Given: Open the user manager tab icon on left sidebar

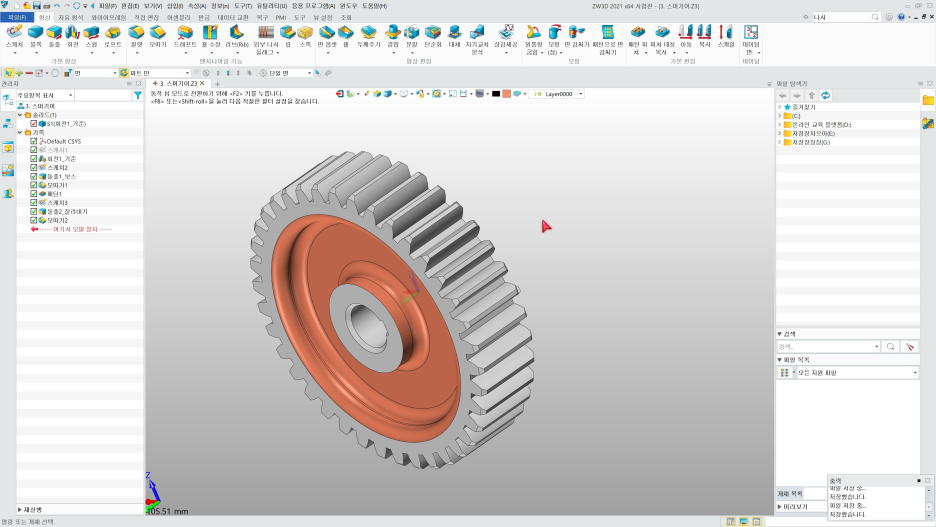Looking at the screenshot, I should pos(8,193).
